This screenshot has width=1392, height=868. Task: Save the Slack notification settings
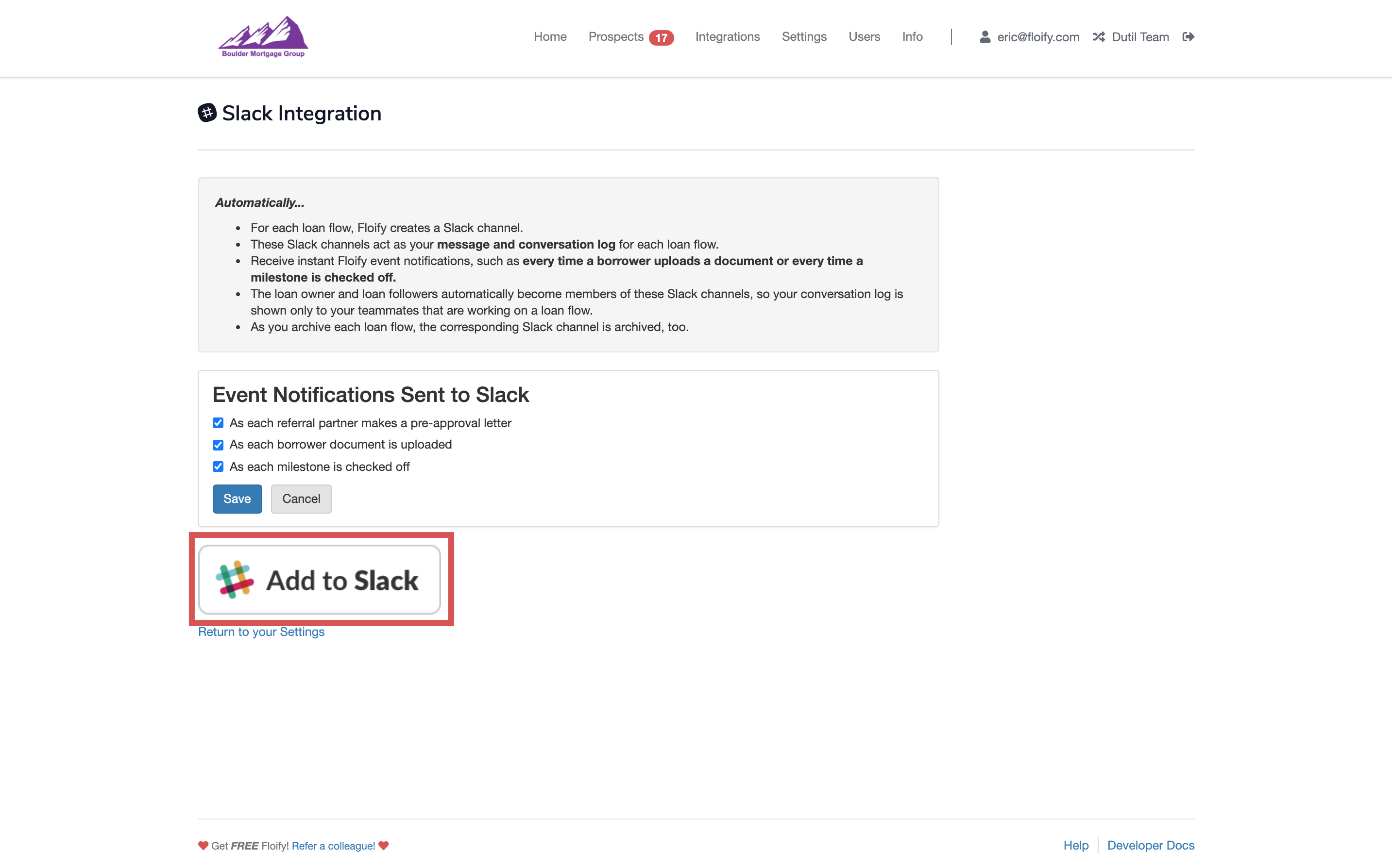(237, 498)
